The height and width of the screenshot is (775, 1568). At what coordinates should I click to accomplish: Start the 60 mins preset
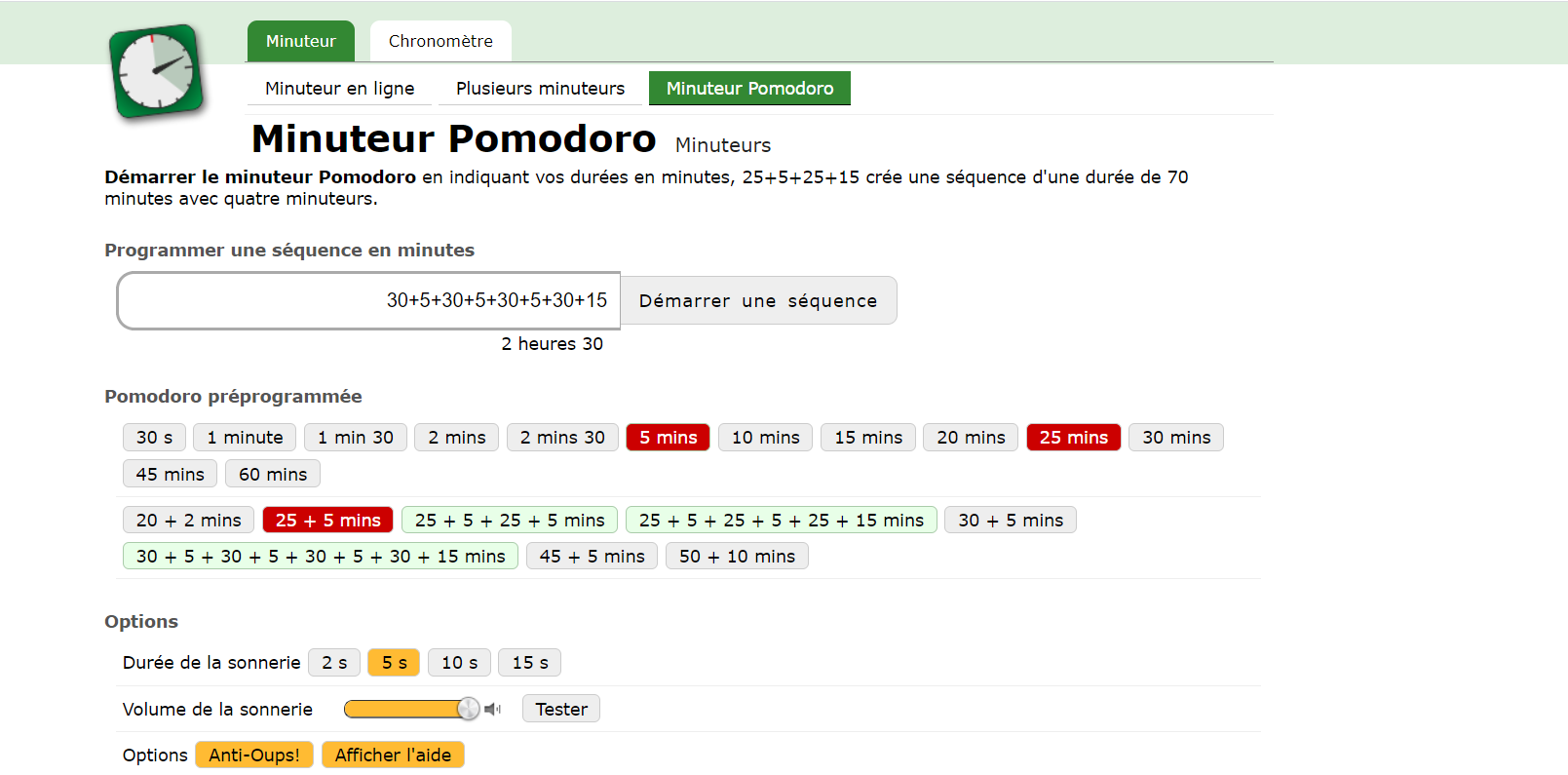(273, 475)
